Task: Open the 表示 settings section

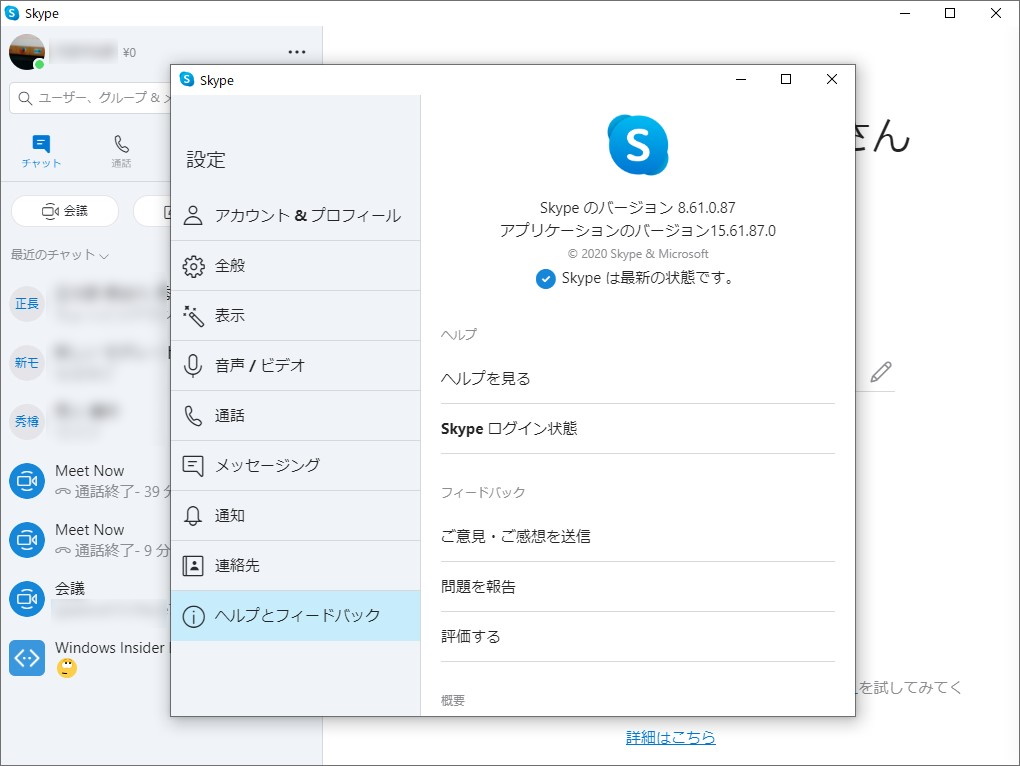Action: click(194, 315)
